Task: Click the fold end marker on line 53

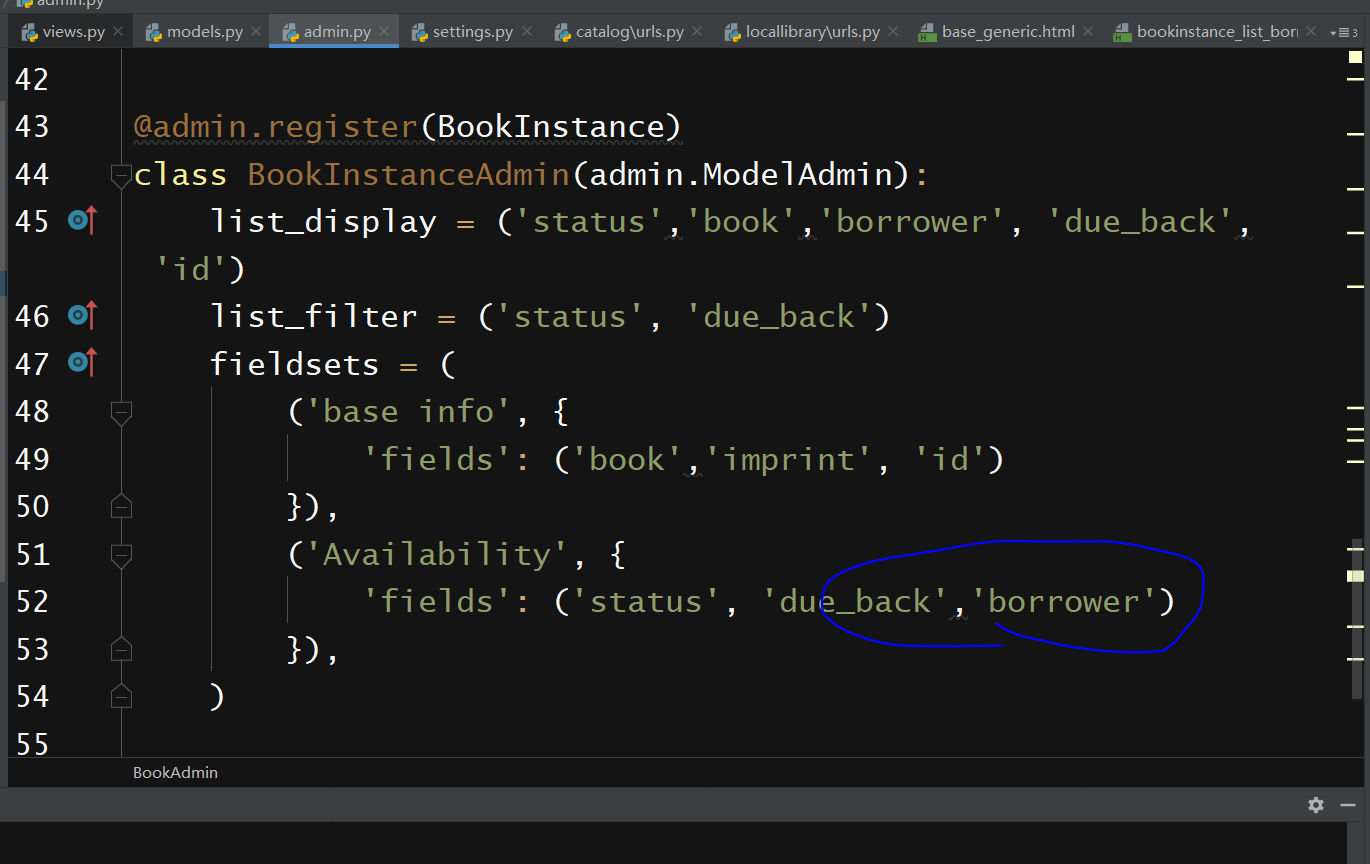Action: (x=121, y=649)
